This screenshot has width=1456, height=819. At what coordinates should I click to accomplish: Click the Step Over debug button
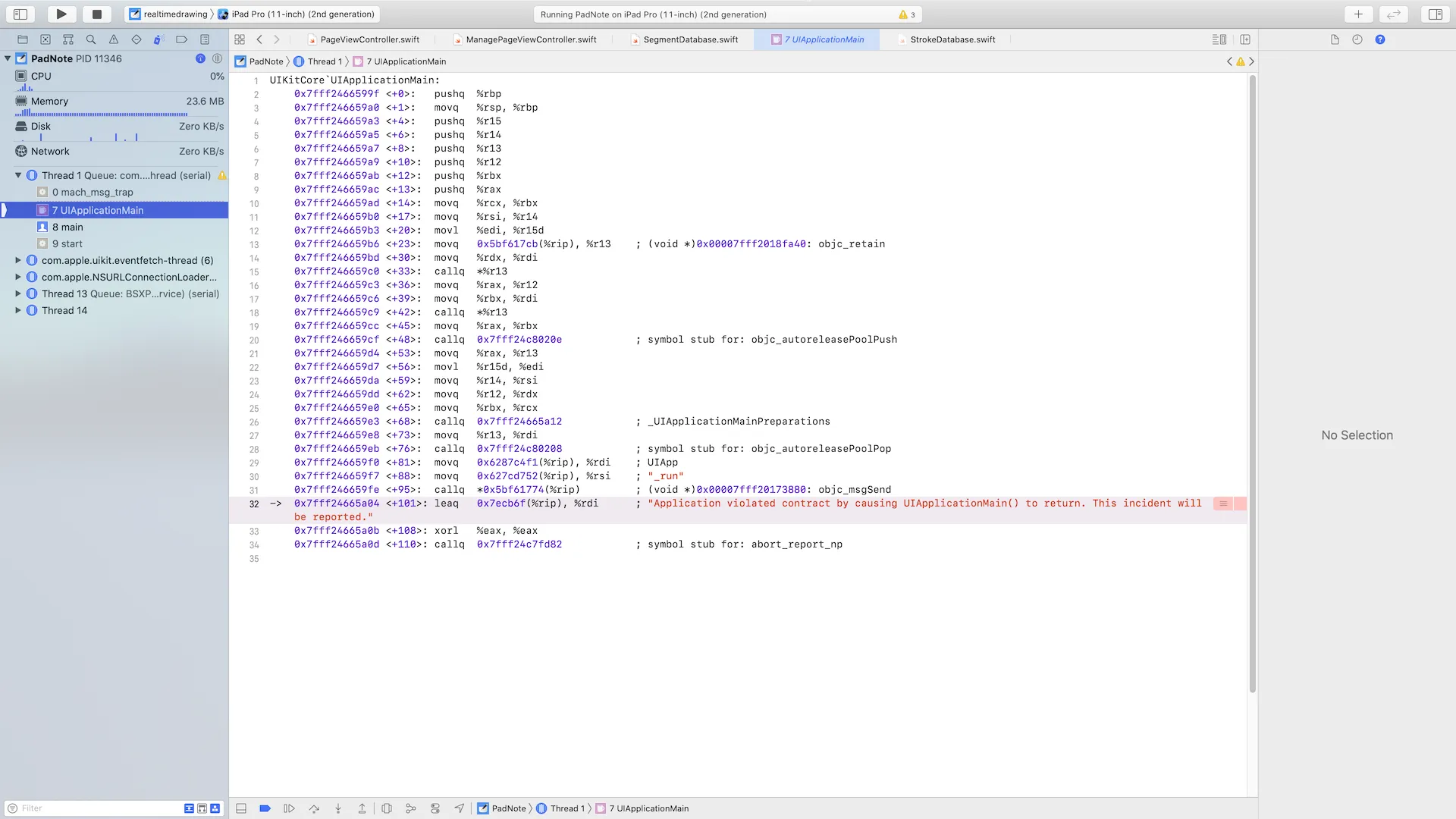coord(314,808)
